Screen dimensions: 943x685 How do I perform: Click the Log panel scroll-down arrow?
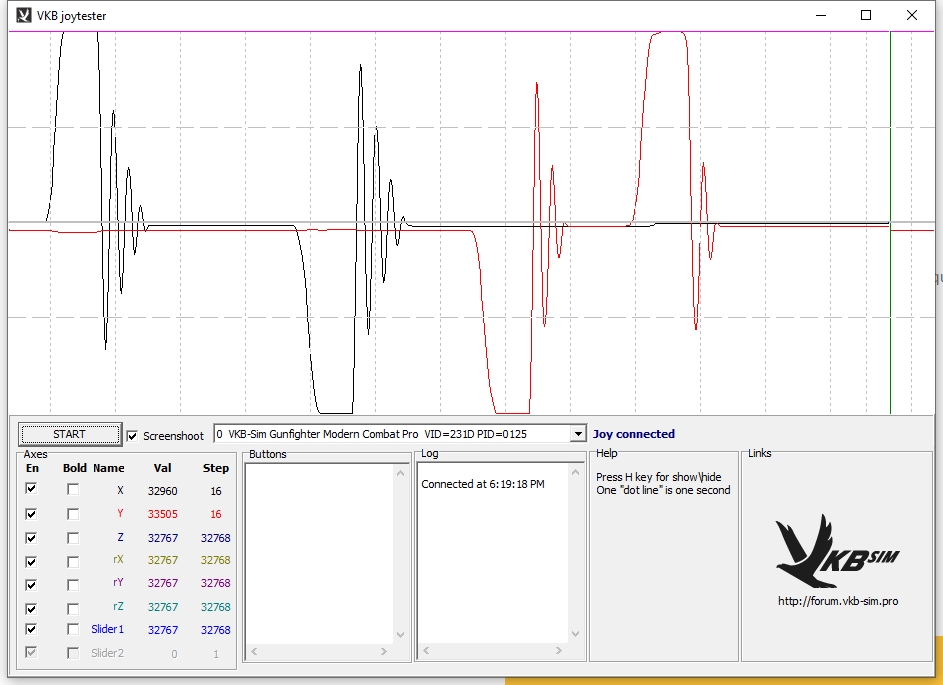tap(575, 634)
